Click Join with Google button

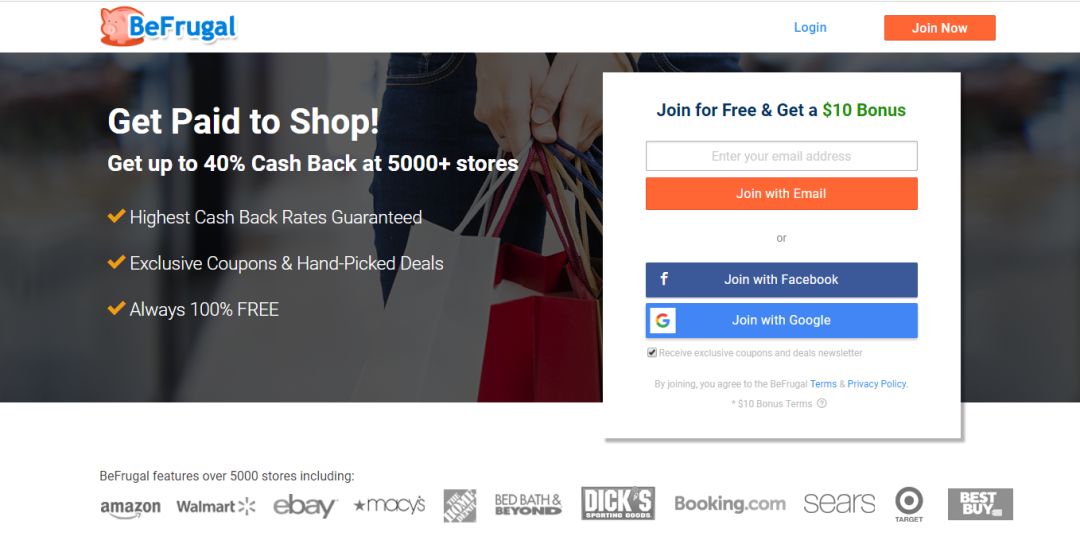[x=781, y=320]
